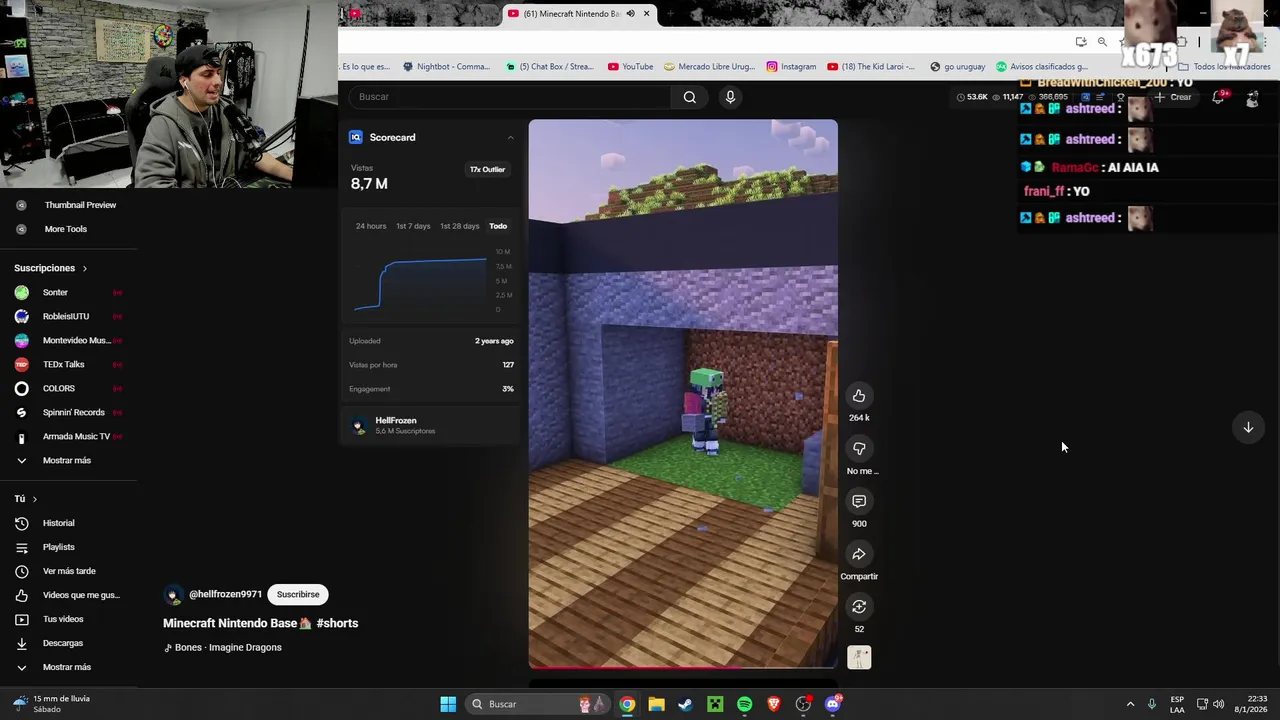Open the sound thumbnail below the remix button
Viewport: 1280px width, 720px height.
[859, 657]
